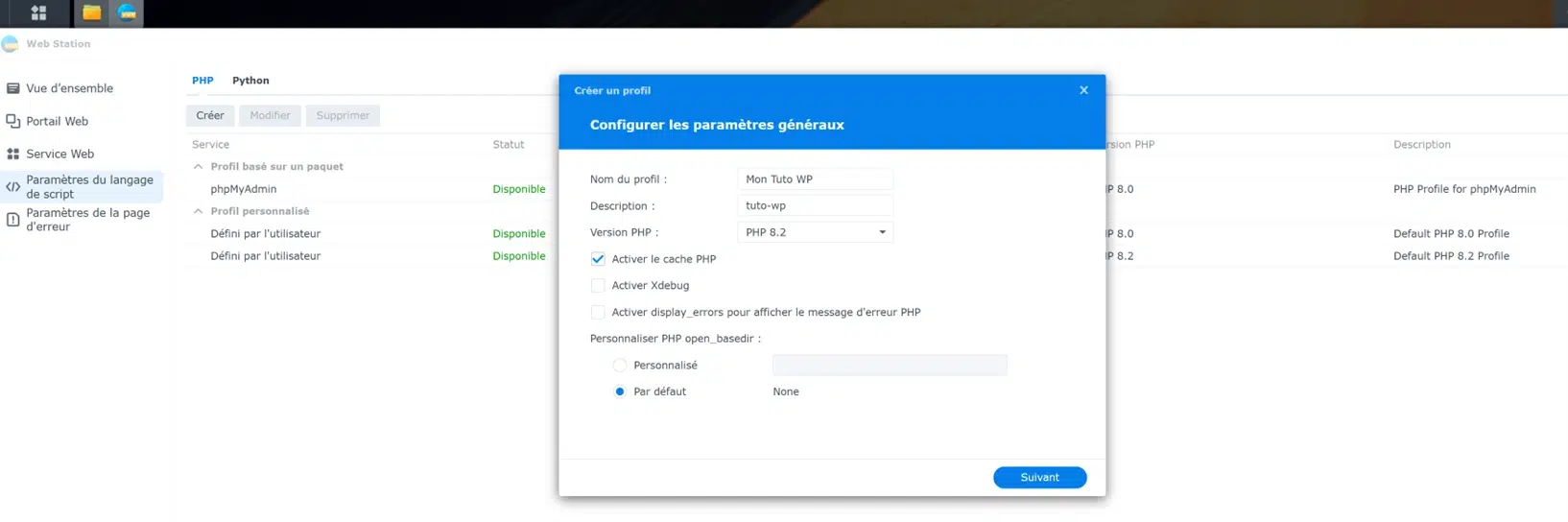This screenshot has height=522, width=1568.
Task: Click the custom open_basedir path field
Action: coord(890,366)
